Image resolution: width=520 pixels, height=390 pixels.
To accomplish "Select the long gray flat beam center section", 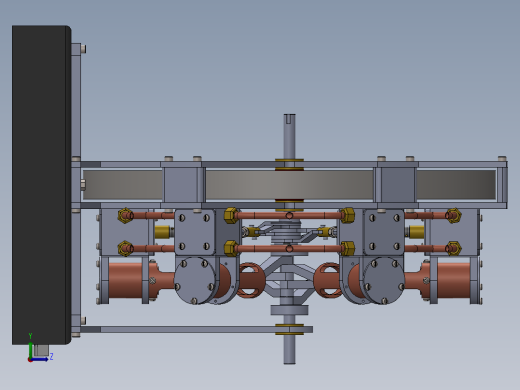I will pyautogui.click(x=289, y=185).
